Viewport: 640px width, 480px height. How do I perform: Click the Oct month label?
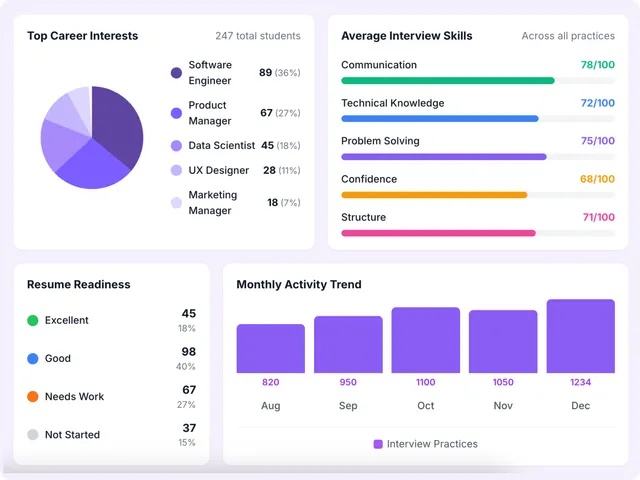point(426,406)
